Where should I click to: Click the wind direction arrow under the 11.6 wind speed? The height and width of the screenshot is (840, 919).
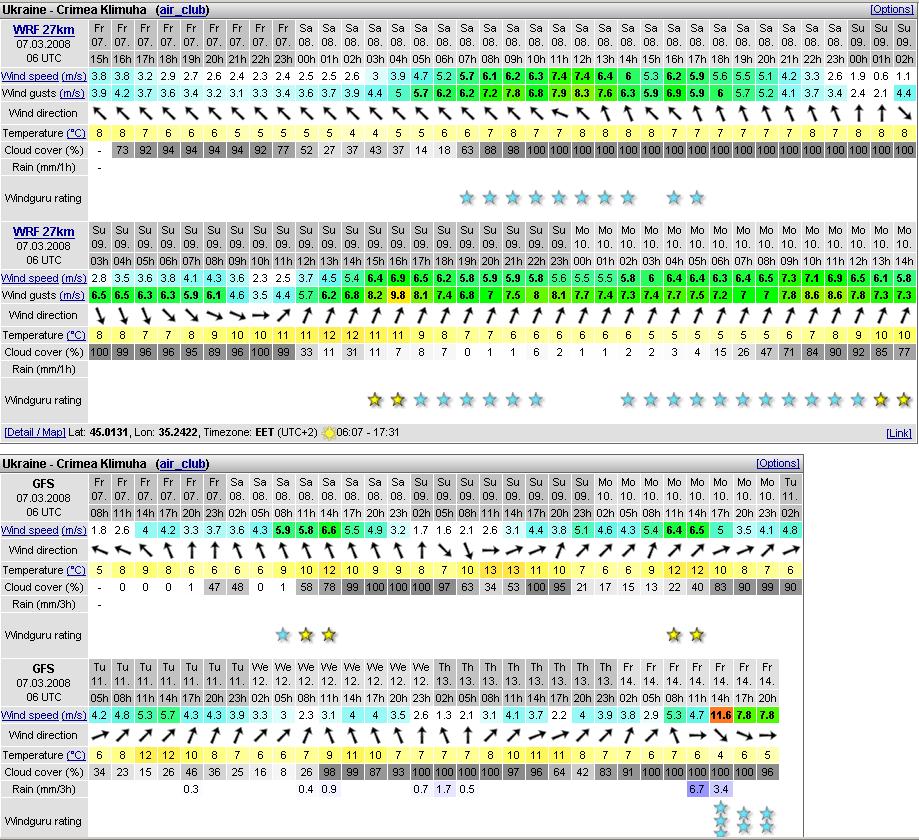pyautogui.click(x=720, y=736)
